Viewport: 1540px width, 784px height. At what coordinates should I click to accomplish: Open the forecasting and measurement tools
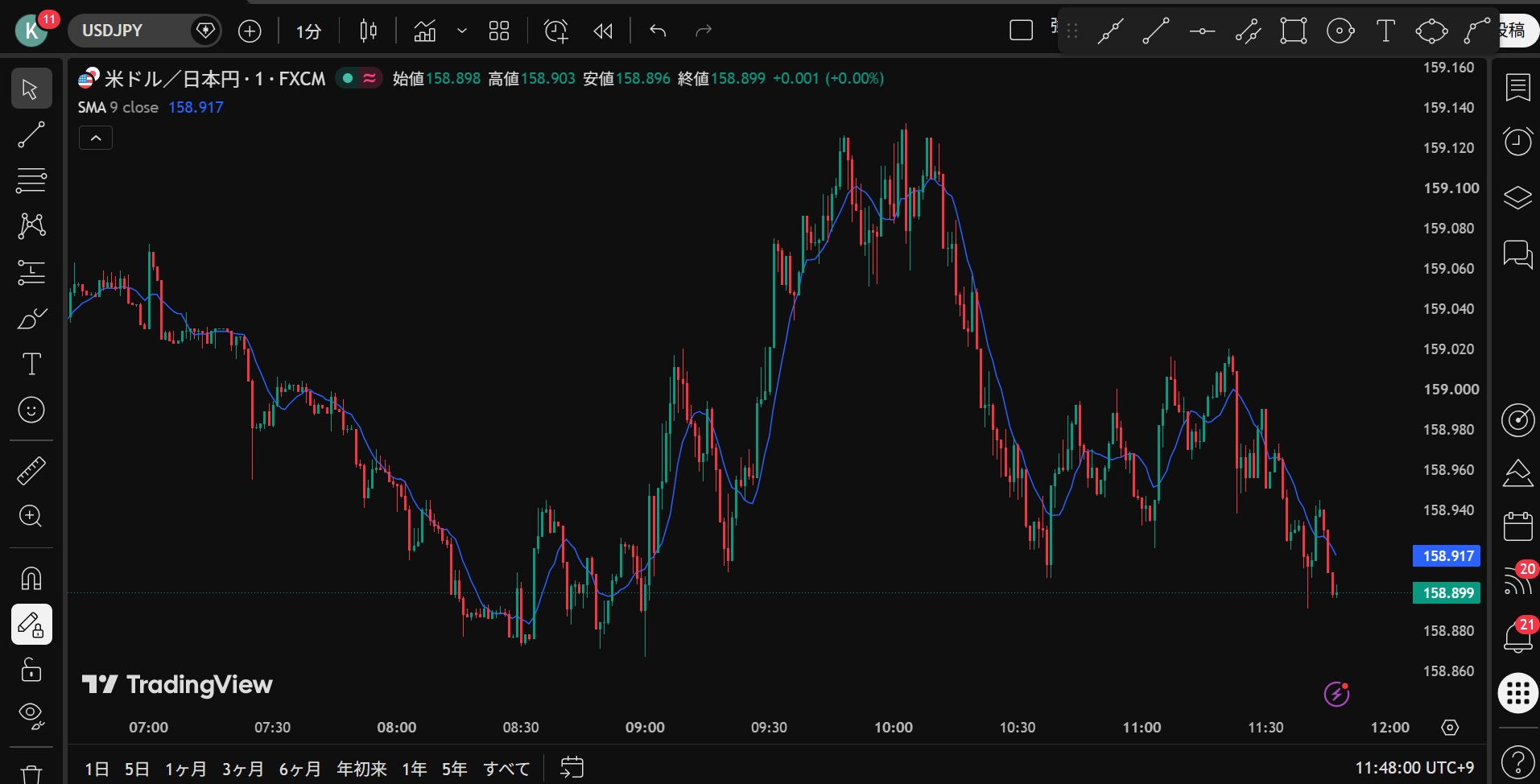point(31,272)
